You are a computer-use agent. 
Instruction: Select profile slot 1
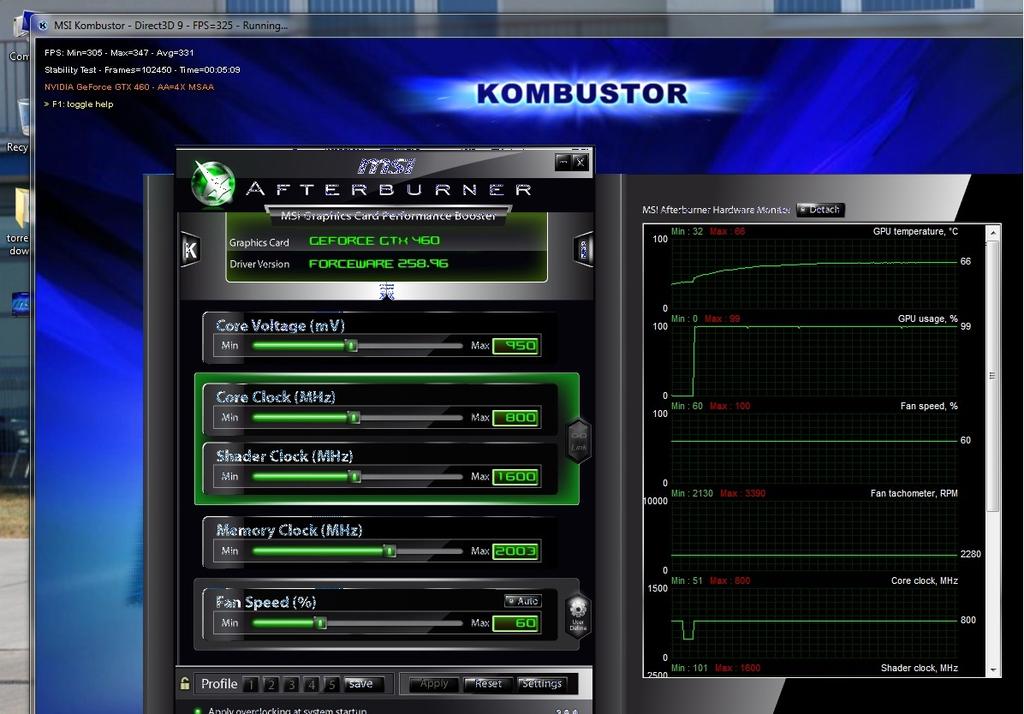[x=250, y=684]
